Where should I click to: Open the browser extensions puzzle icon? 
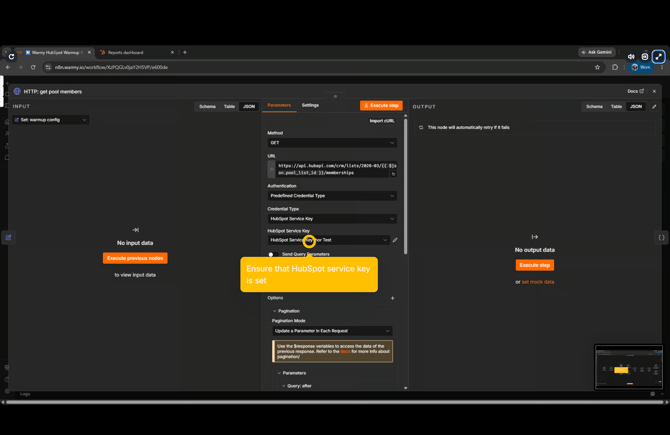point(615,67)
